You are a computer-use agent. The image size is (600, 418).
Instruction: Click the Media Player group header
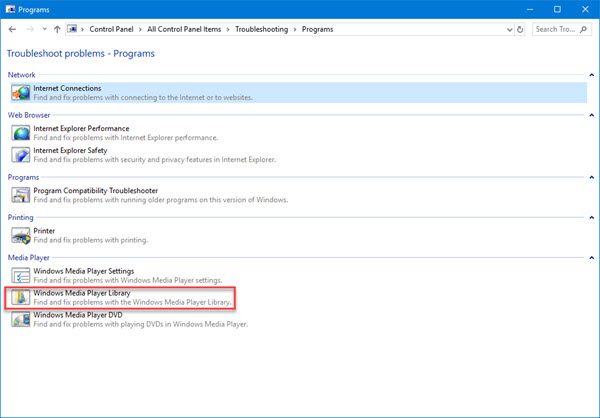pyautogui.click(x=29, y=258)
